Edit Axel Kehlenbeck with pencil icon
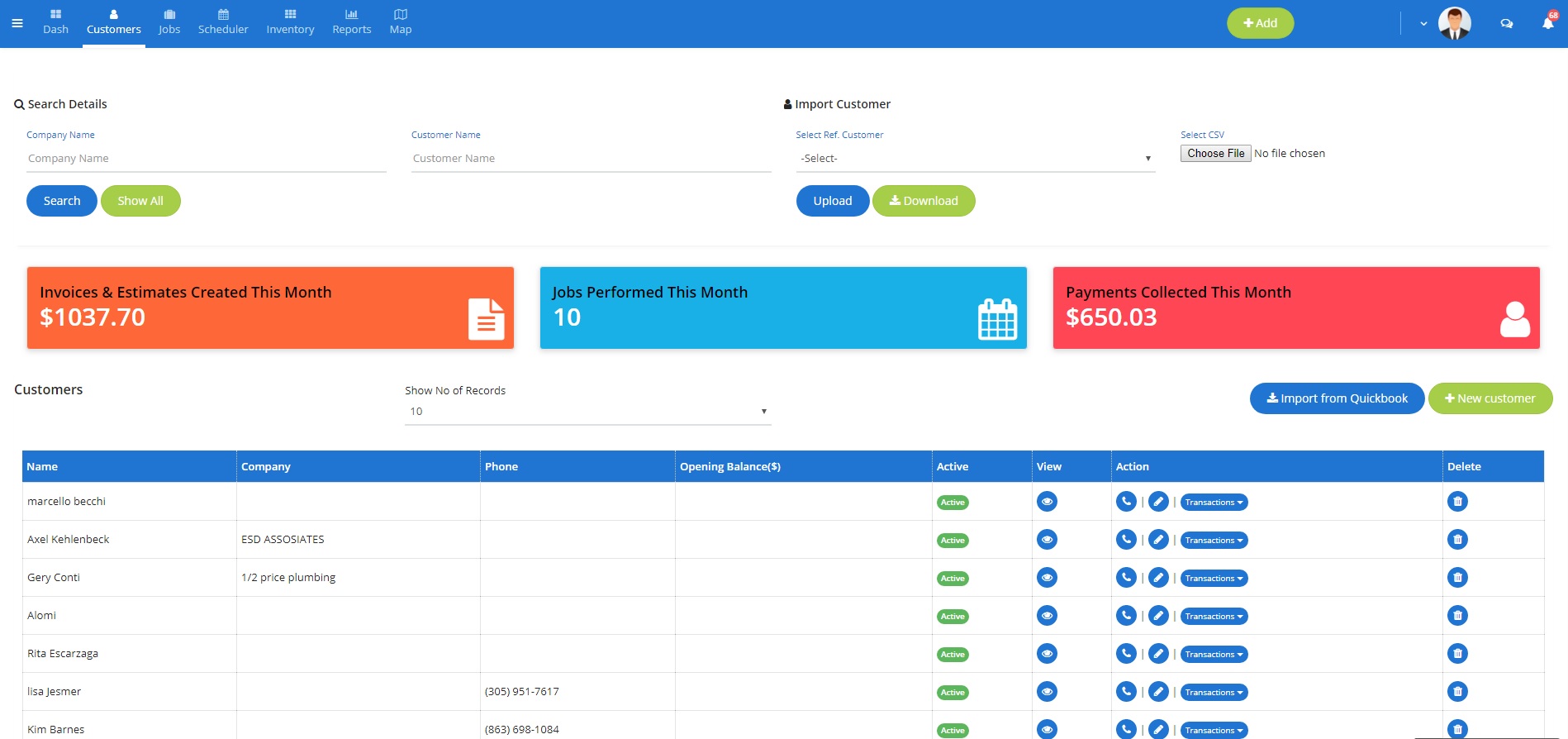Screen dimensions: 1568x739 coord(1158,540)
